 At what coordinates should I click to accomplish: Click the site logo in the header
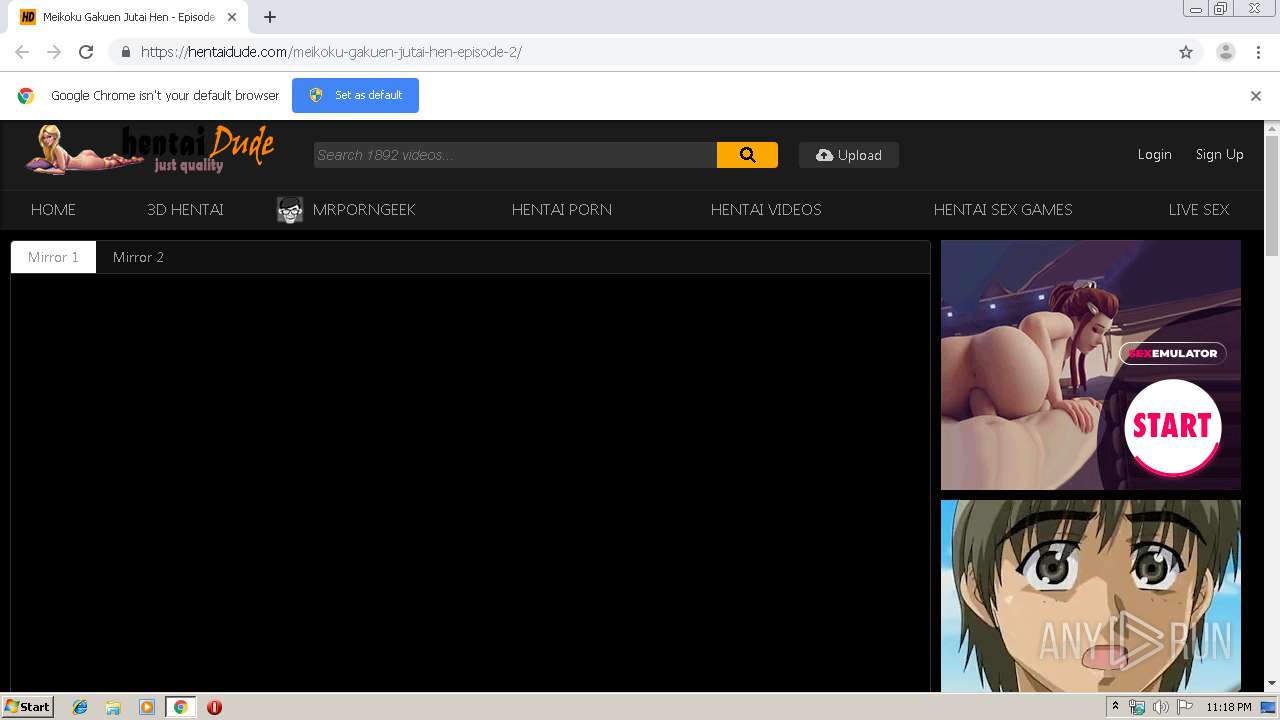tap(150, 150)
